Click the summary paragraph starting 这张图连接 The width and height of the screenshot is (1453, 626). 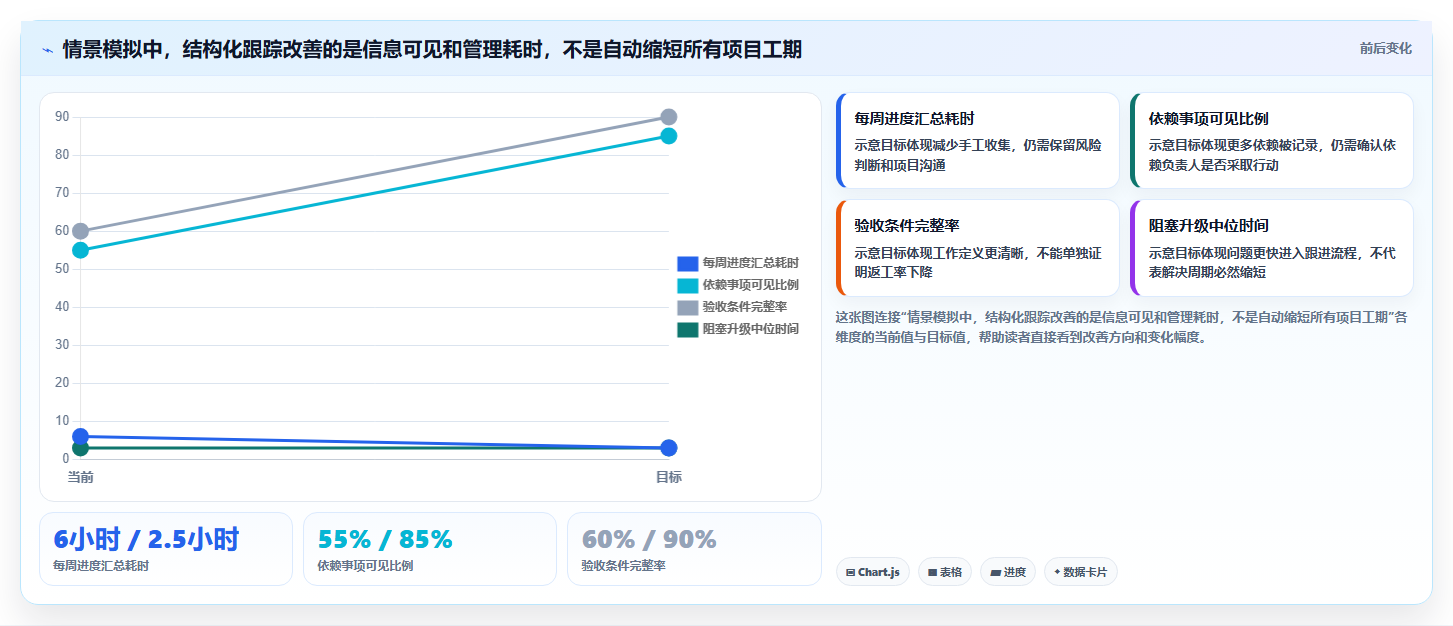tap(1121, 327)
